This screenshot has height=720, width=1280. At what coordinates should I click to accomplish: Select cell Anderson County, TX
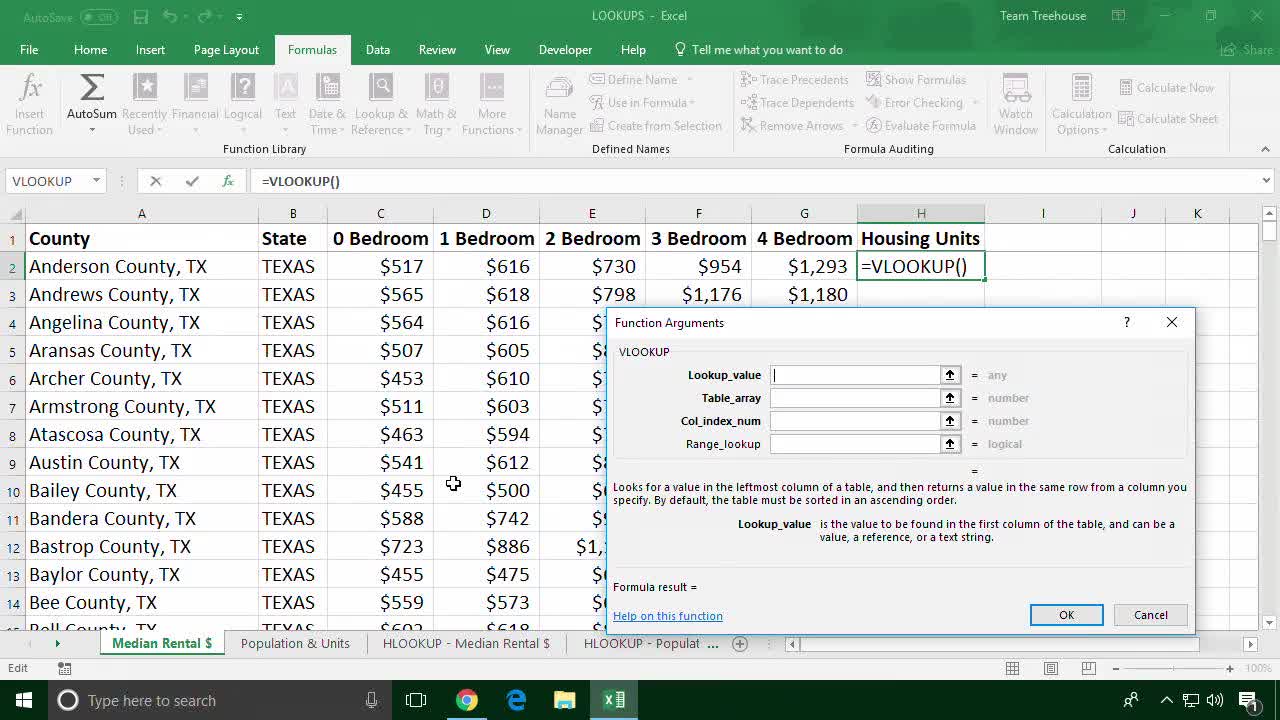142,266
